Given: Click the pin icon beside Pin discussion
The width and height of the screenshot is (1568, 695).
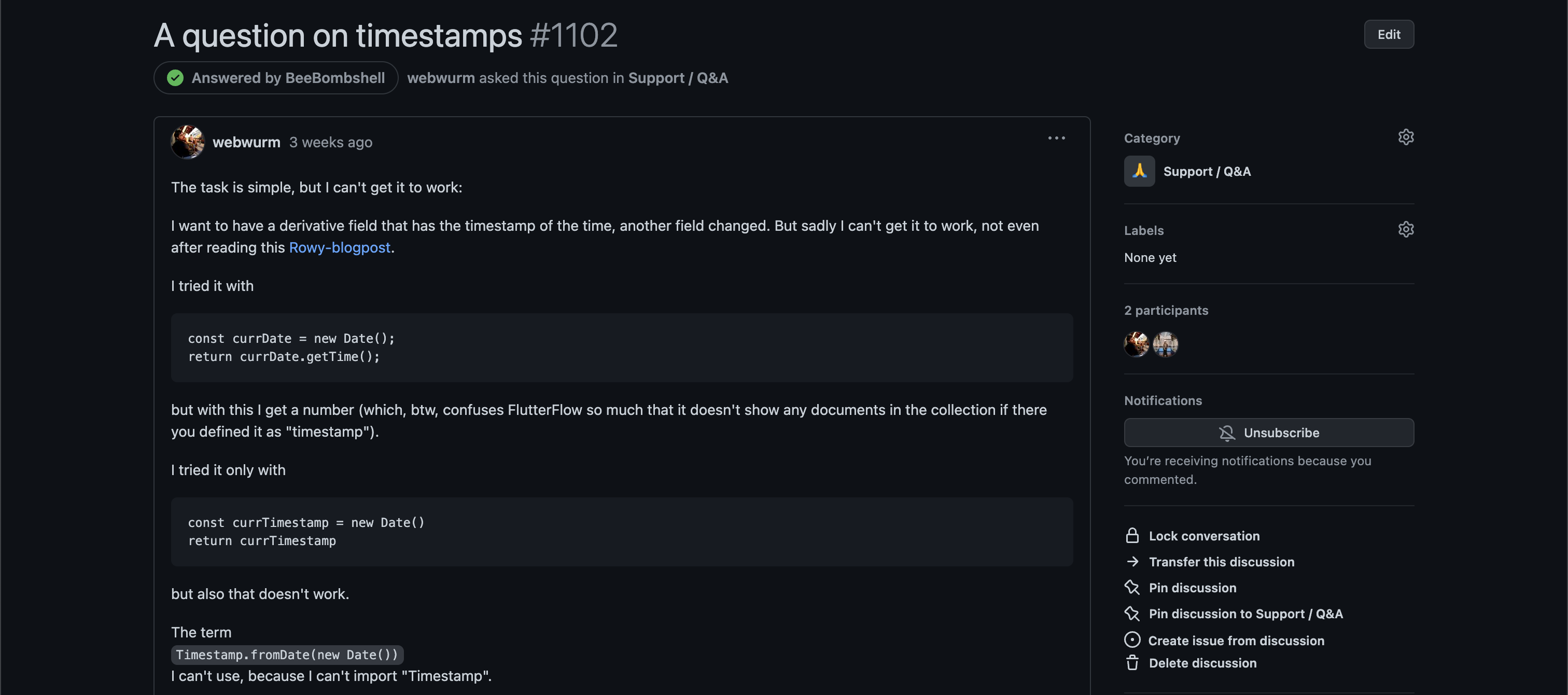Looking at the screenshot, I should (1131, 588).
